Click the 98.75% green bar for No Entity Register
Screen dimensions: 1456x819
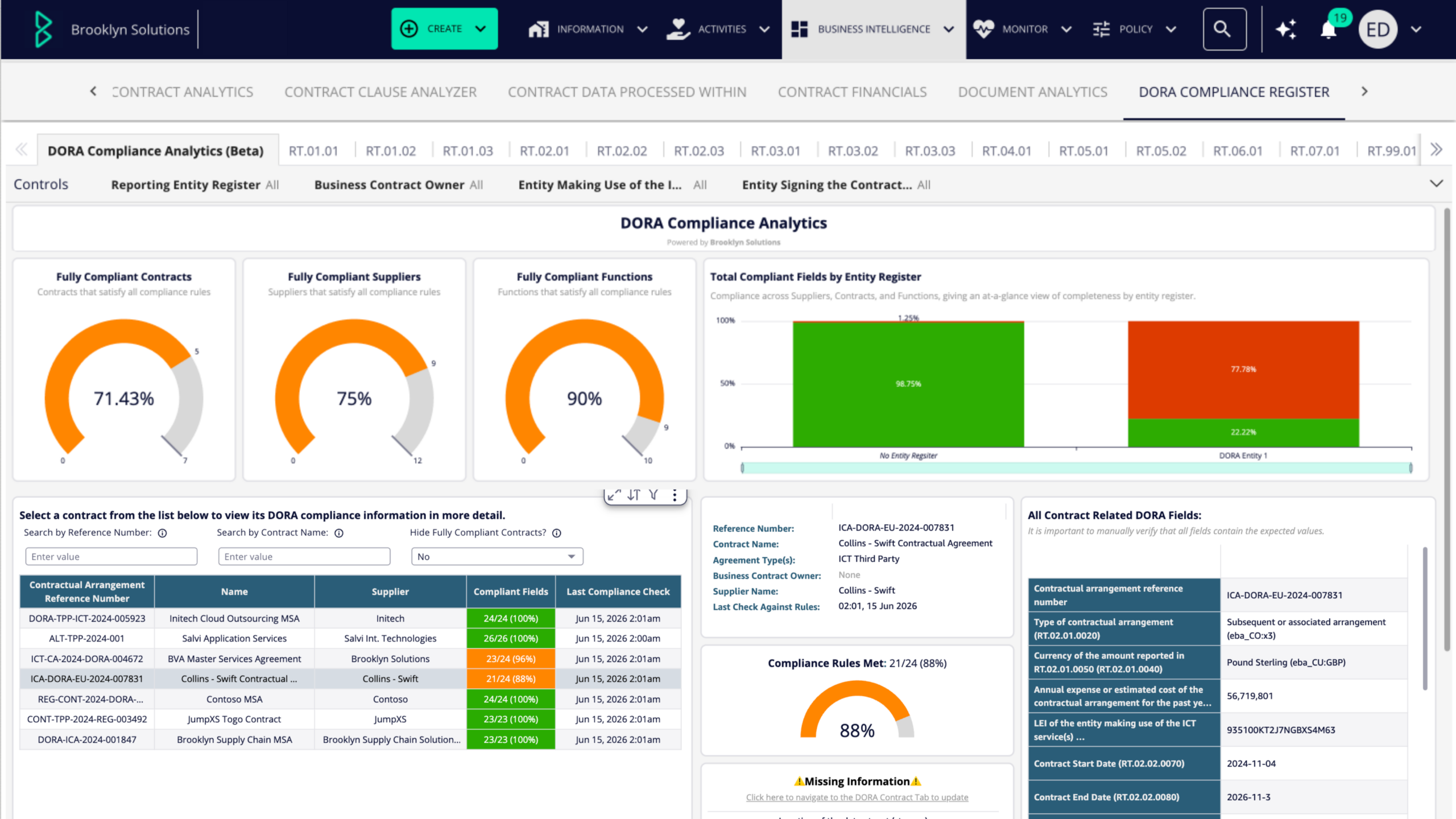coord(908,384)
